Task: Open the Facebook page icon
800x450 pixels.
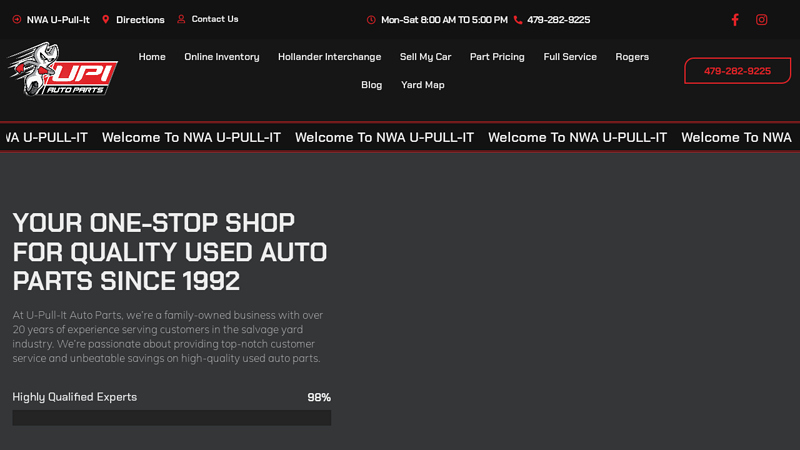Action: 735,20
